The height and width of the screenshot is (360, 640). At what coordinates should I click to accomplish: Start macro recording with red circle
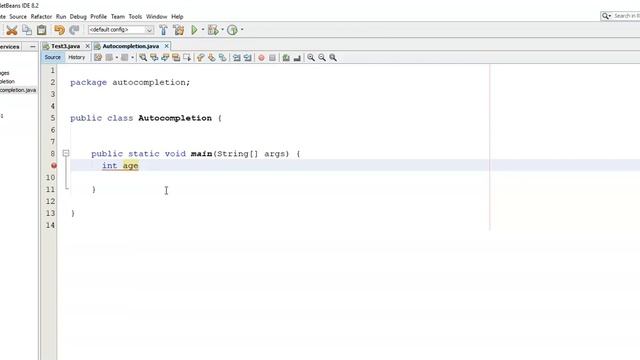coord(261,58)
